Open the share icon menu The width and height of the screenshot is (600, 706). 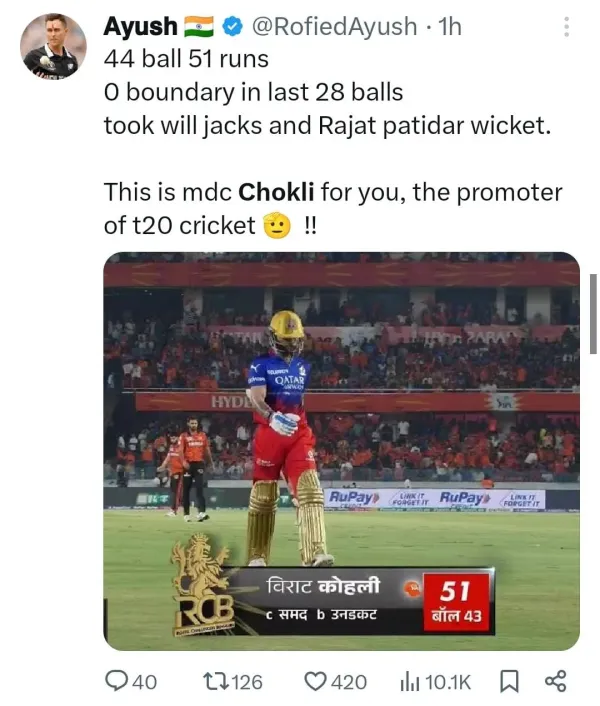coord(555,681)
